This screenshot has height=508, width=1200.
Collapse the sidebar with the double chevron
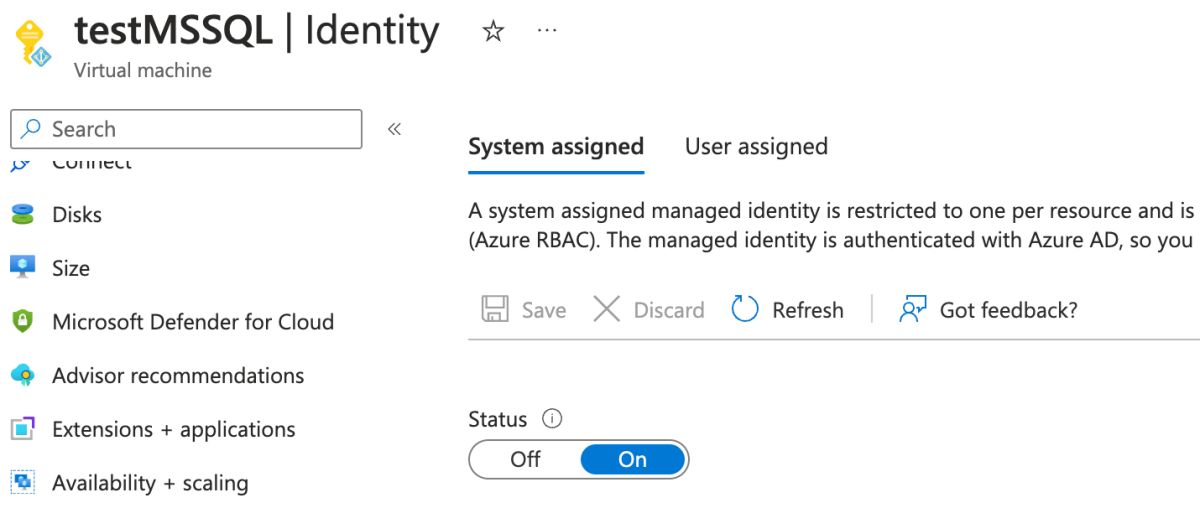click(x=394, y=129)
